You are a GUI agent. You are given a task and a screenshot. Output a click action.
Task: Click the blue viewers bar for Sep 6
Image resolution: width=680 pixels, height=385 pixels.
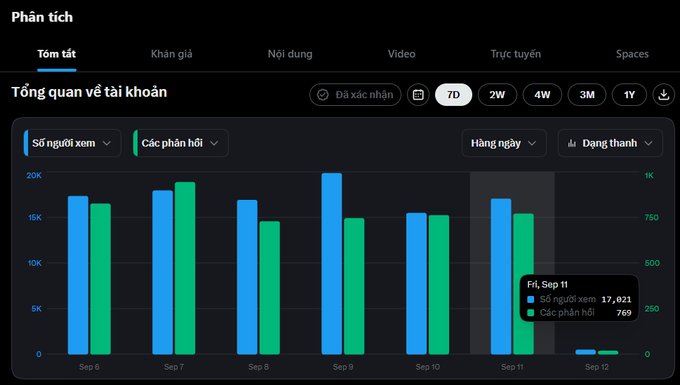click(78, 275)
